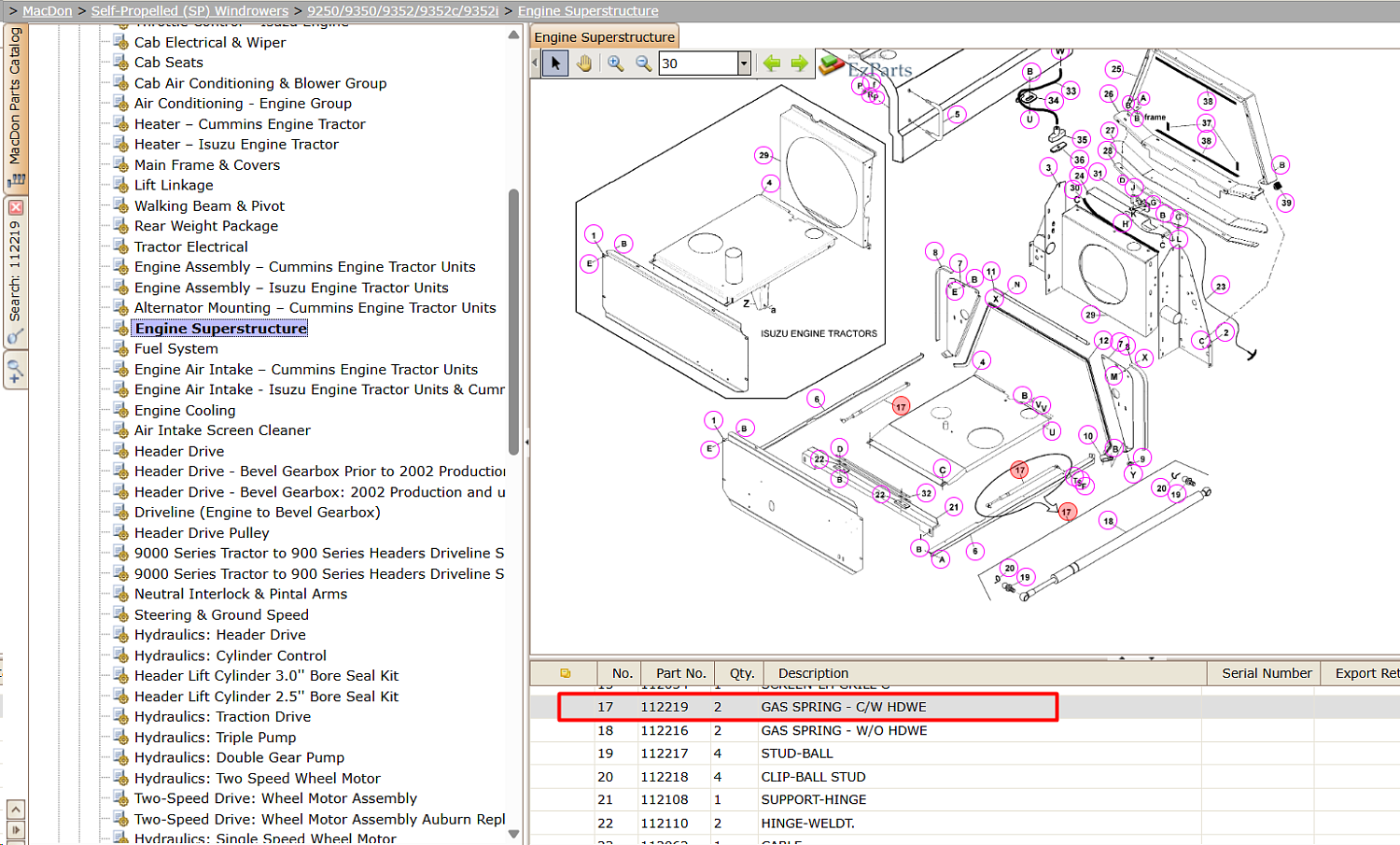
Task: Open Self-Propelled (SP) Windrowers breadcrumb
Action: click(189, 11)
